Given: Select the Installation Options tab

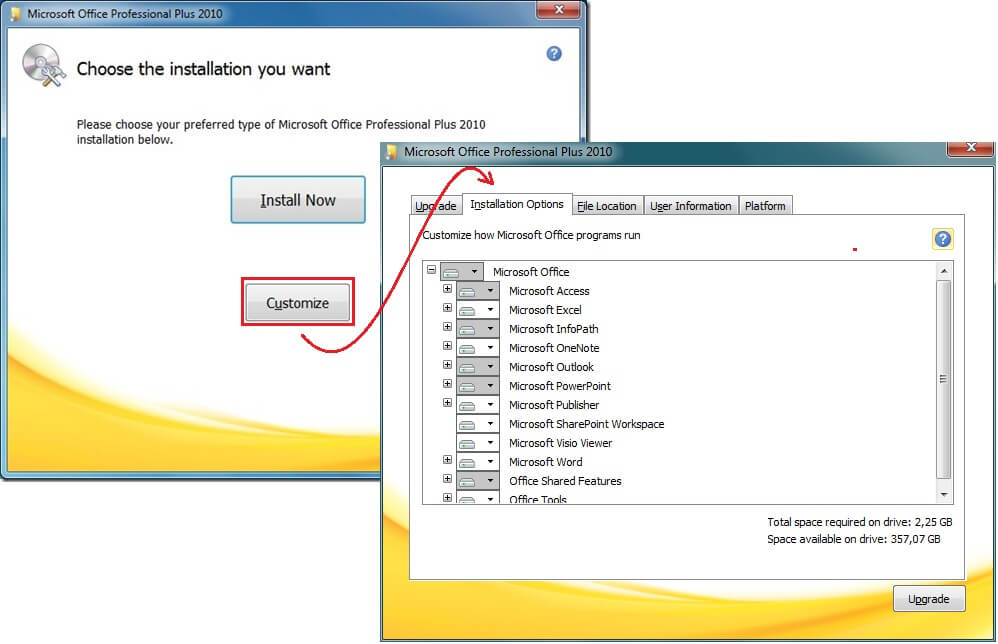Looking at the screenshot, I should click(x=517, y=204).
